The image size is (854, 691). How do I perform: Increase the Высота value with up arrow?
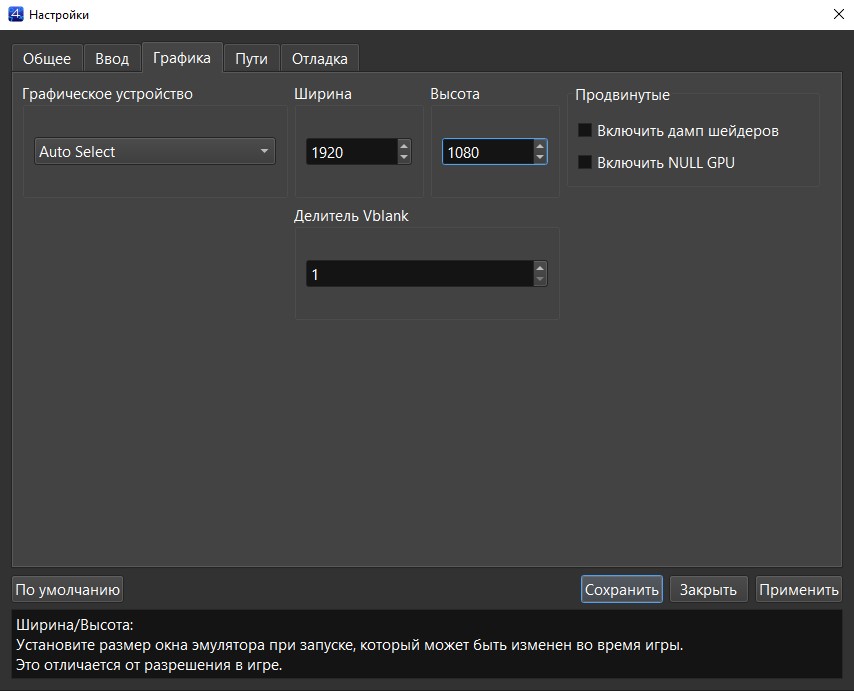pos(540,146)
